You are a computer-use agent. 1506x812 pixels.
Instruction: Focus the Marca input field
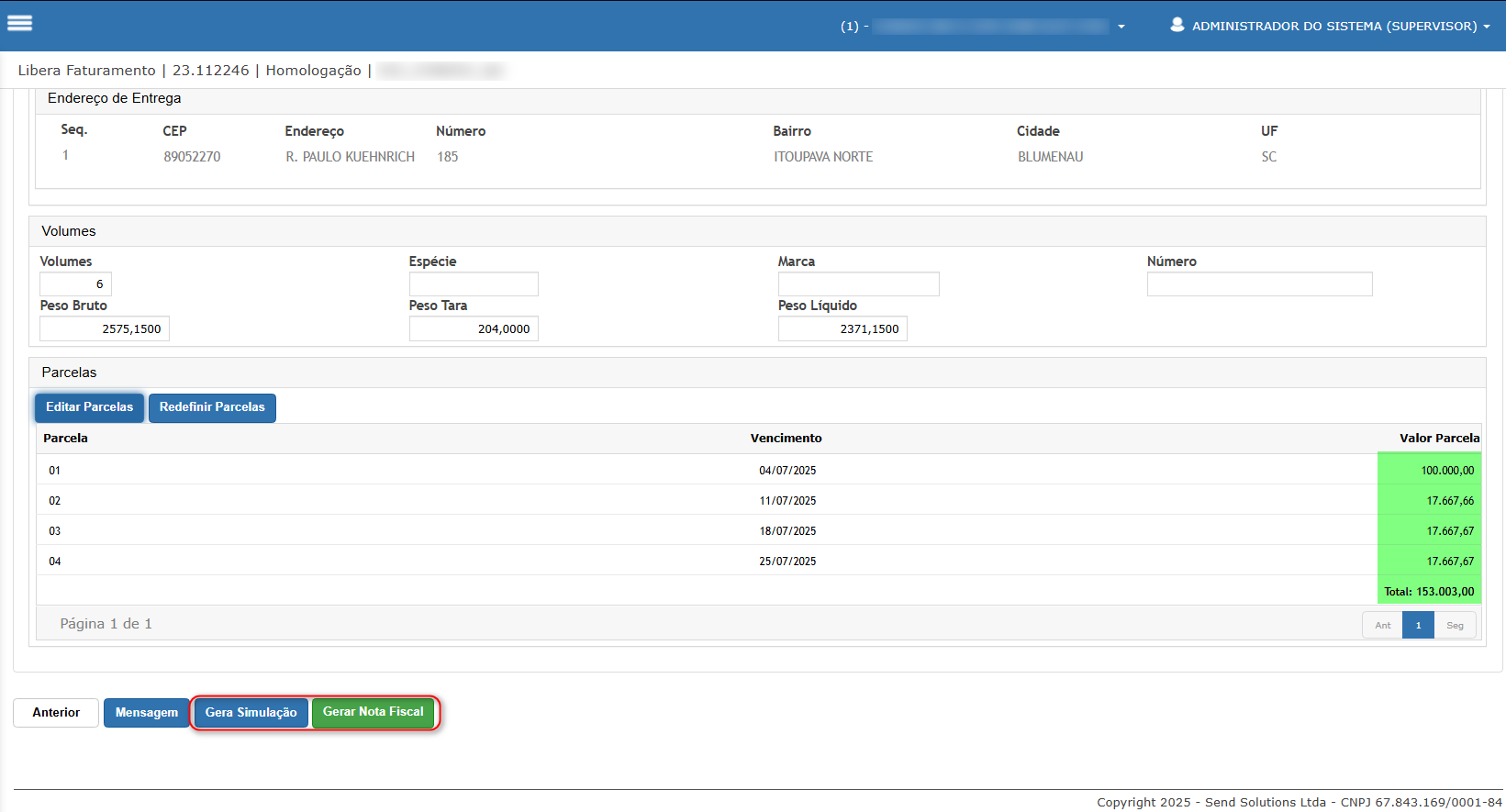pyautogui.click(x=859, y=284)
